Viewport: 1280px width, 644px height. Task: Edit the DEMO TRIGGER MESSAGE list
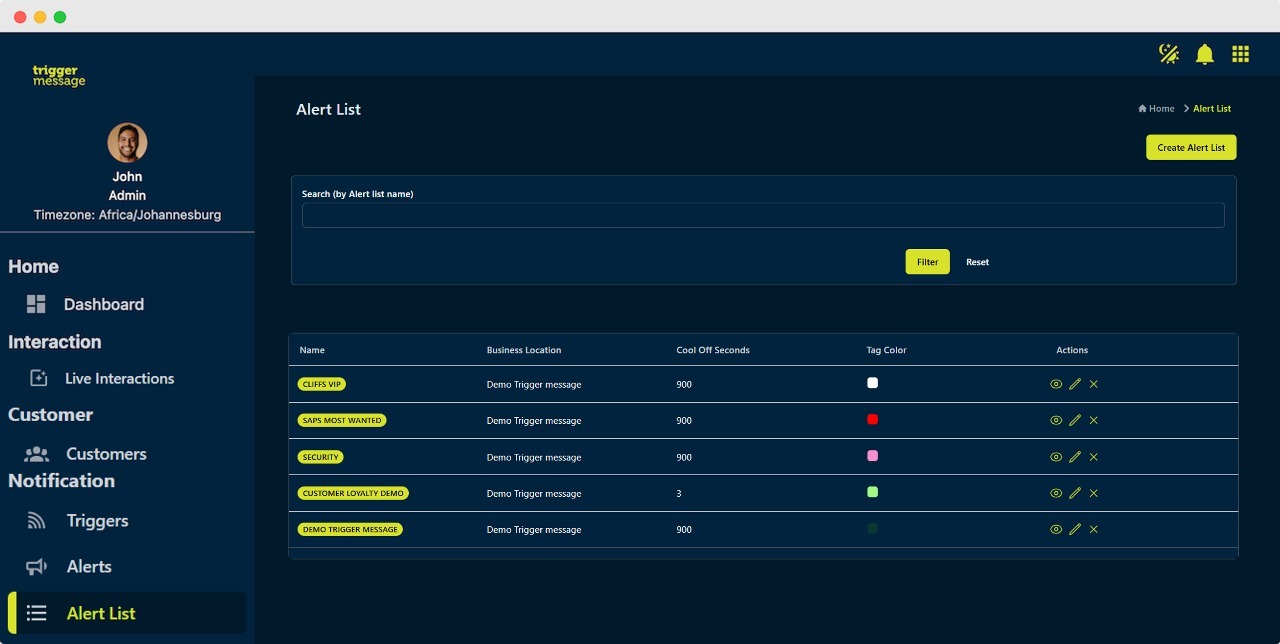(x=1075, y=529)
